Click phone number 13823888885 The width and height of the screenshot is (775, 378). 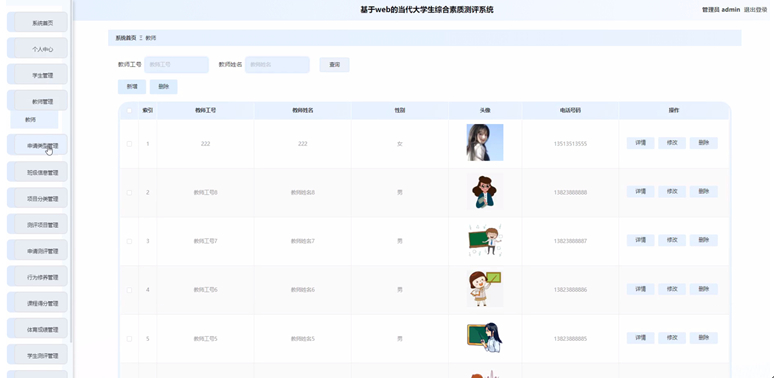(570, 339)
